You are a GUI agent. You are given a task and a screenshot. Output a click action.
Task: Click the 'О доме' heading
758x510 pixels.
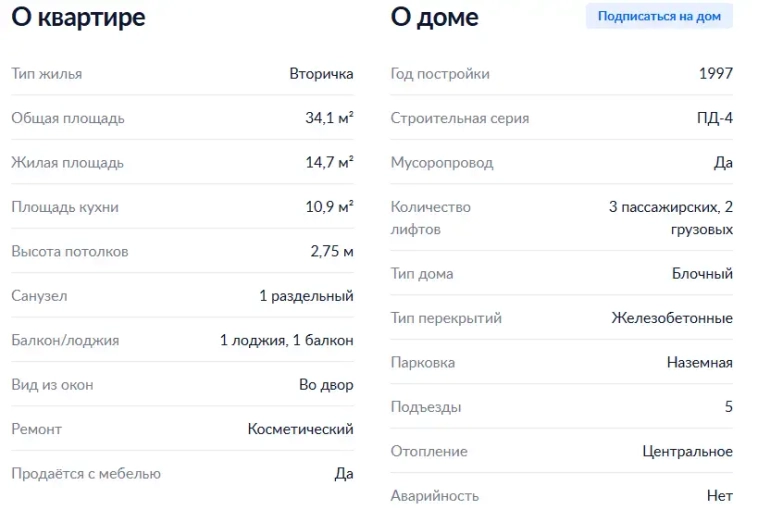pos(435,18)
